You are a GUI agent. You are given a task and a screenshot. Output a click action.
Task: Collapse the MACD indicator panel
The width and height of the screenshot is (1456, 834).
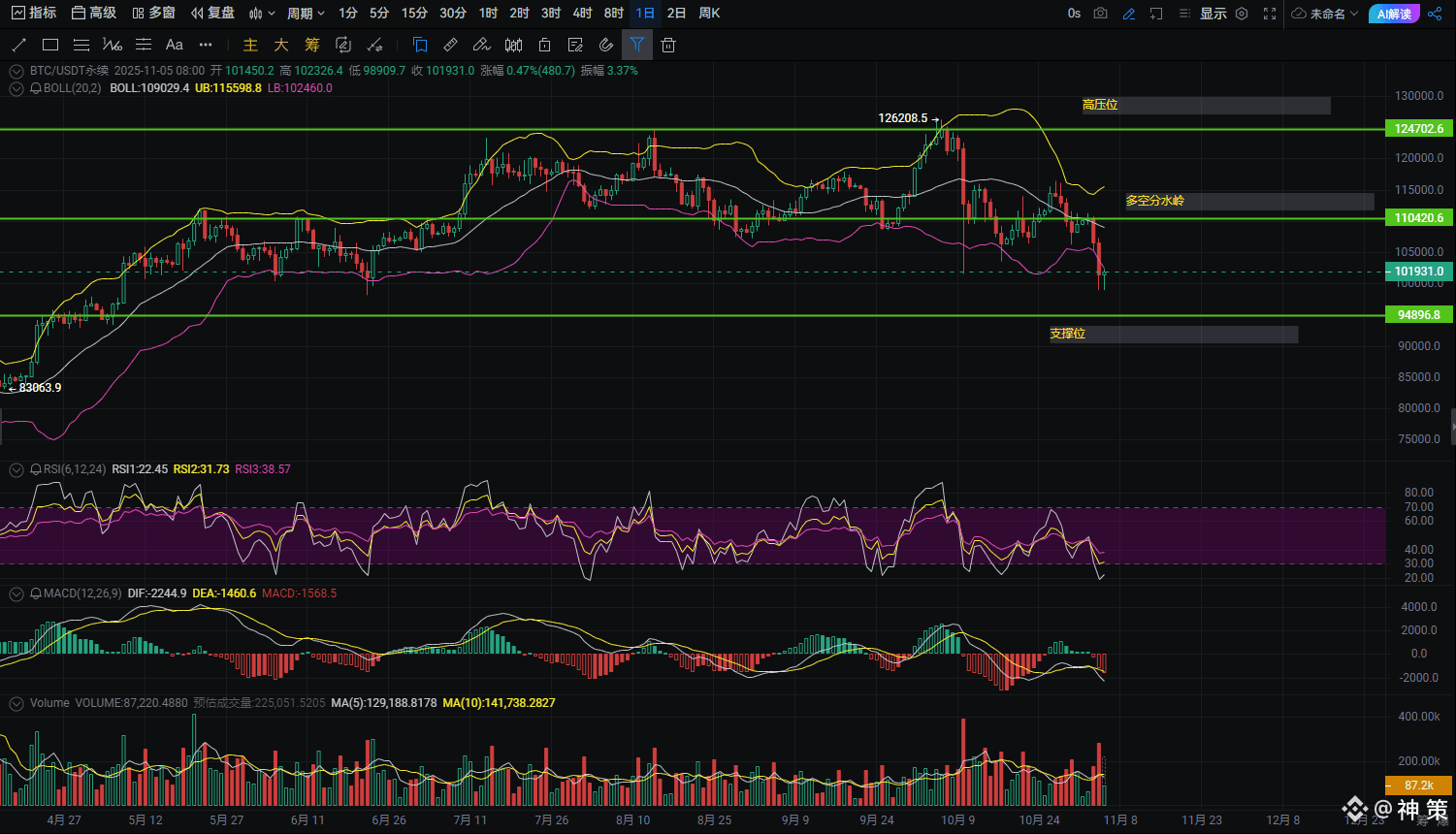coord(16,593)
